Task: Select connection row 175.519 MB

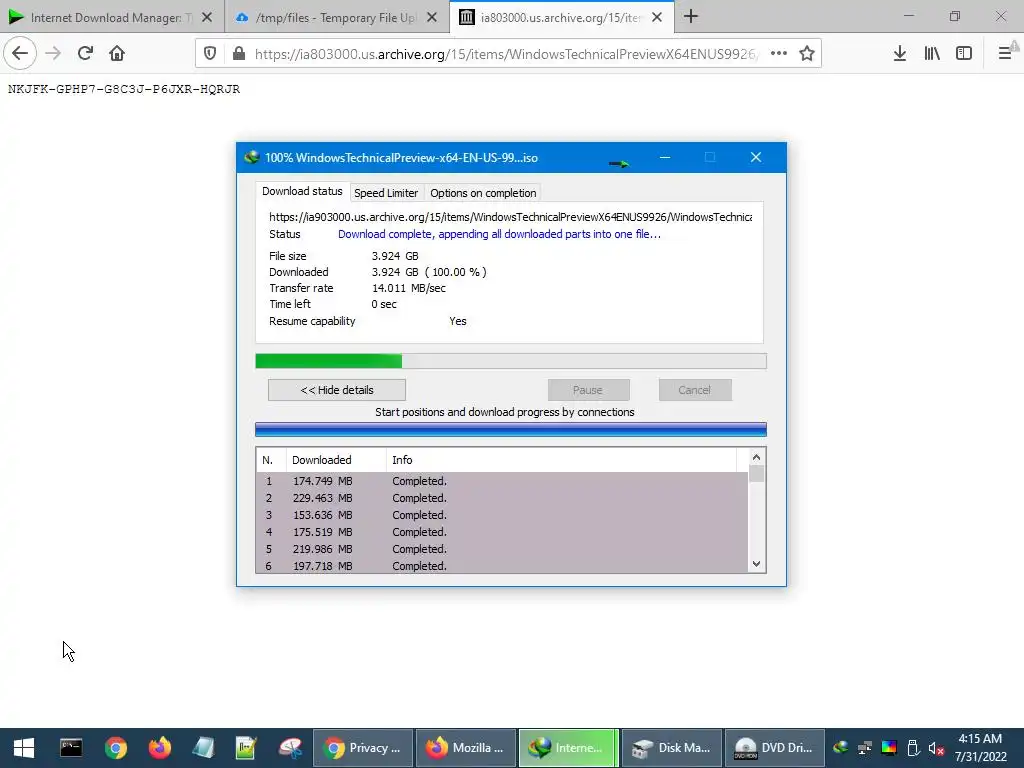Action: (x=502, y=532)
